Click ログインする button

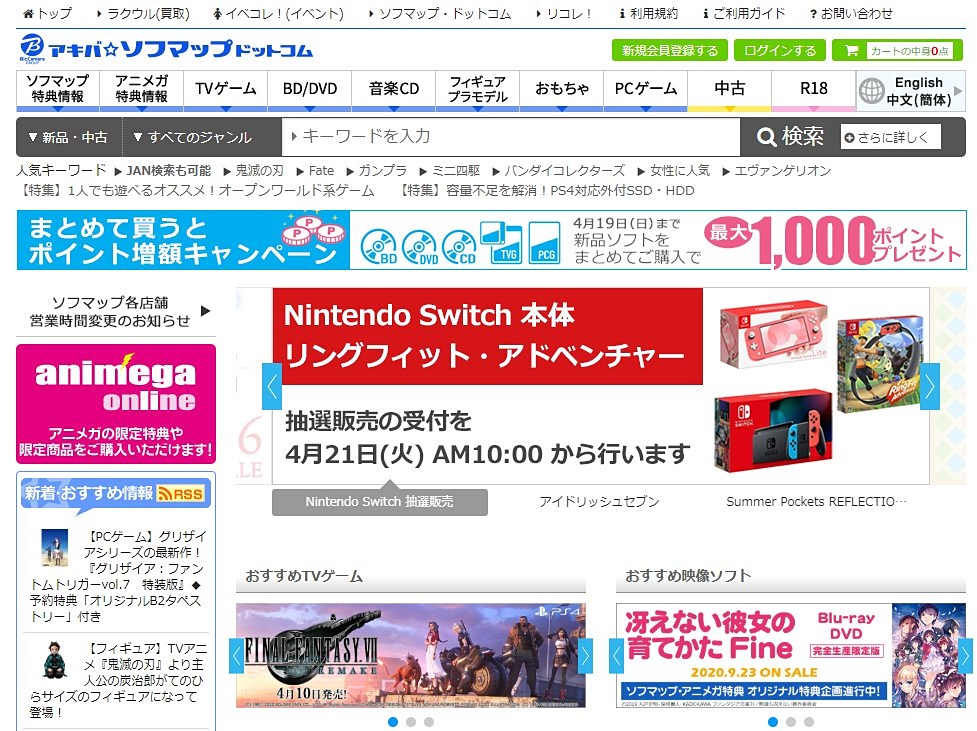point(779,50)
